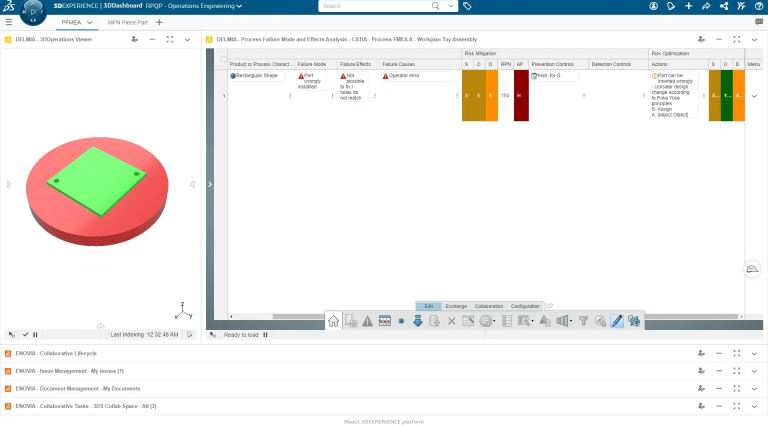This screenshot has height=426, width=768.
Task: Switch to the MFN Piece Part tab
Action: tap(128, 22)
